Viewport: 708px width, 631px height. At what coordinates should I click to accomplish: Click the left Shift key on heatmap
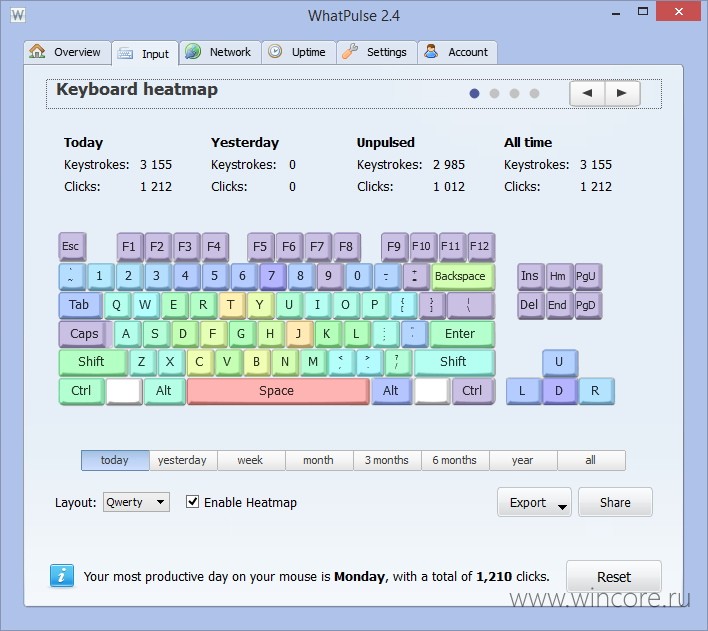pos(93,362)
